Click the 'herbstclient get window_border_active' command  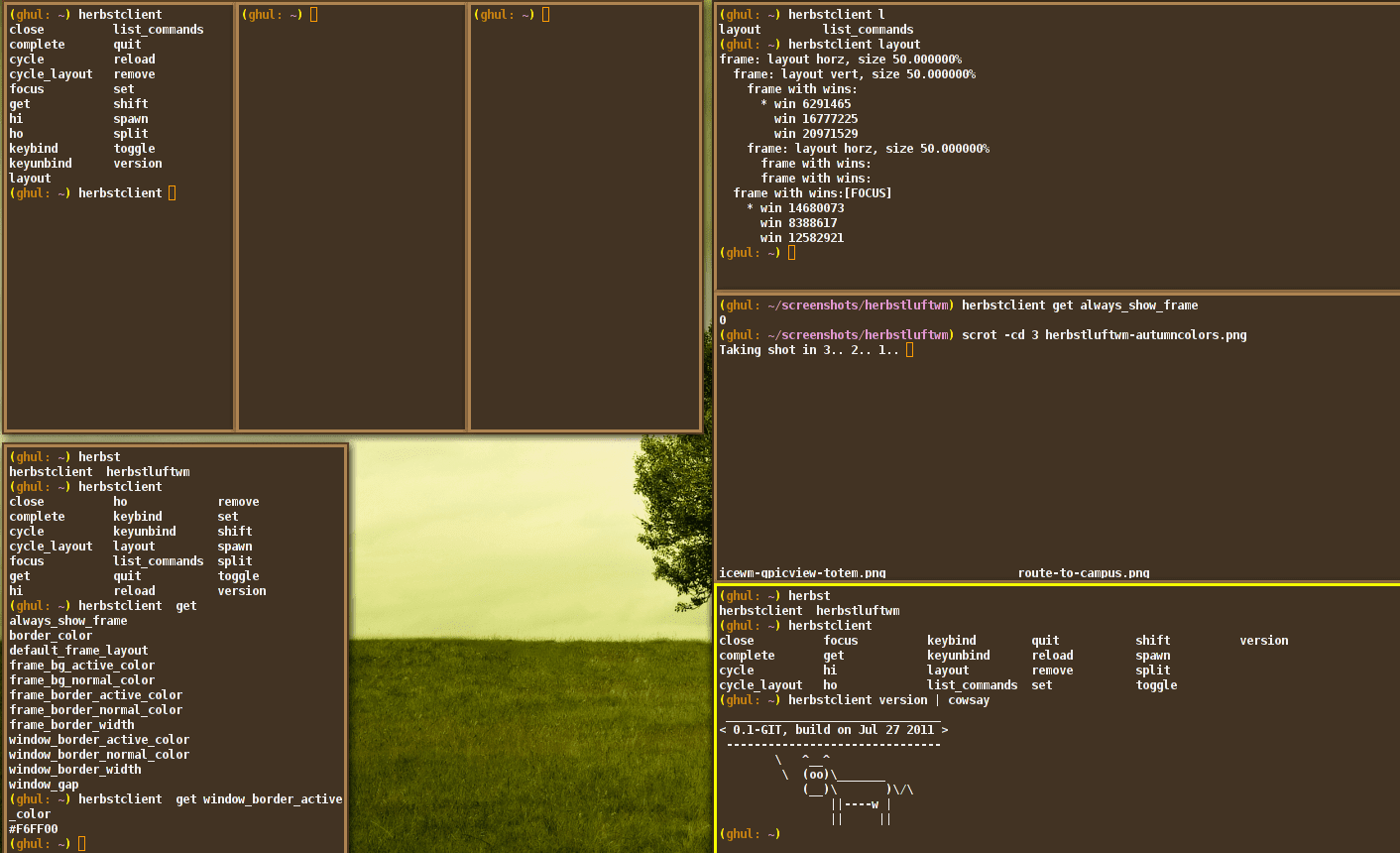point(210,799)
